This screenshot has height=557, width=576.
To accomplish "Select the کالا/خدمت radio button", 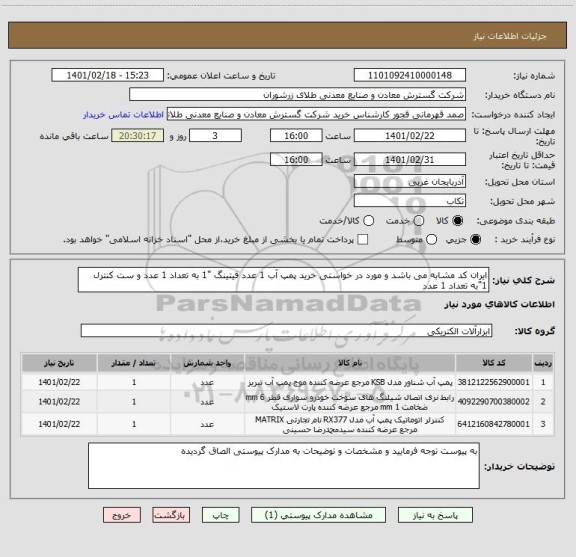I will [x=368, y=221].
